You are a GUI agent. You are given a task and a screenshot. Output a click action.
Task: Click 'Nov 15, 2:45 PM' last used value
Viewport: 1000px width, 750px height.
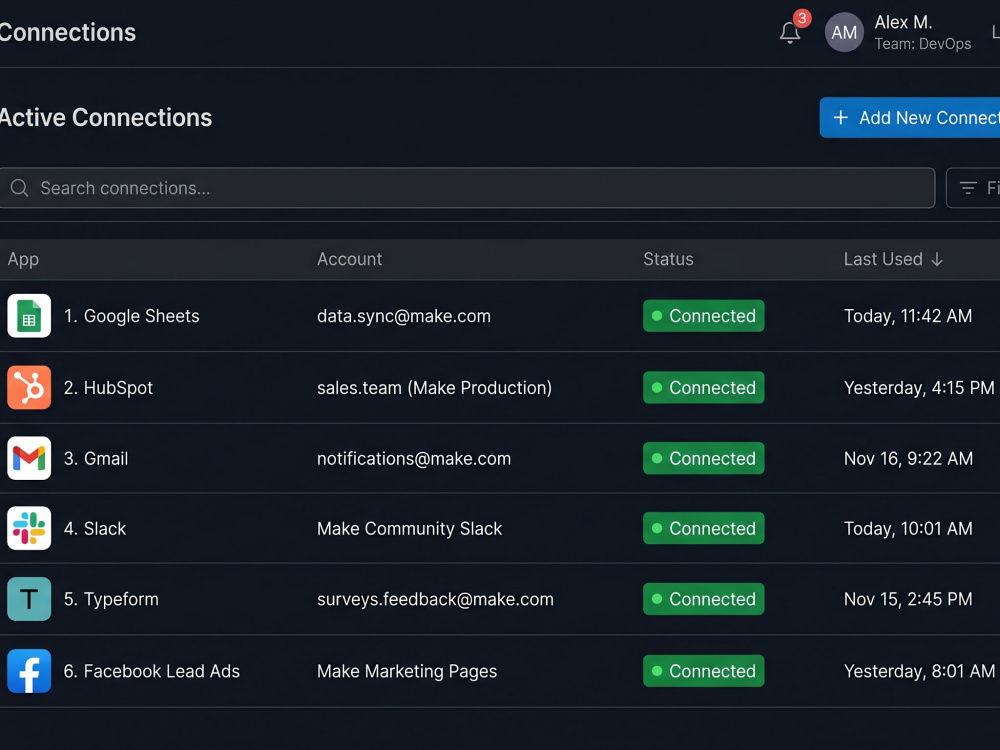908,599
